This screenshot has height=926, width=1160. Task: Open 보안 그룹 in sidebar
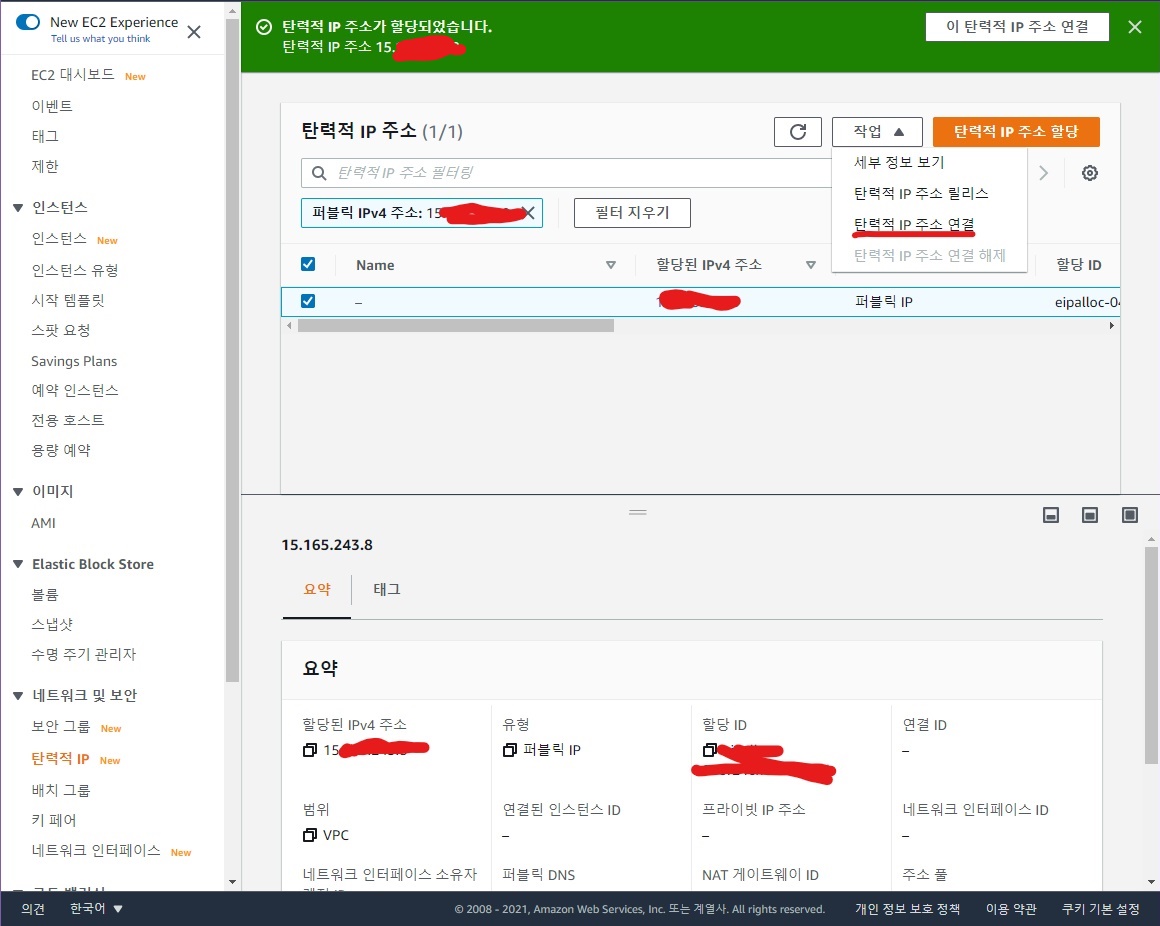coord(61,726)
